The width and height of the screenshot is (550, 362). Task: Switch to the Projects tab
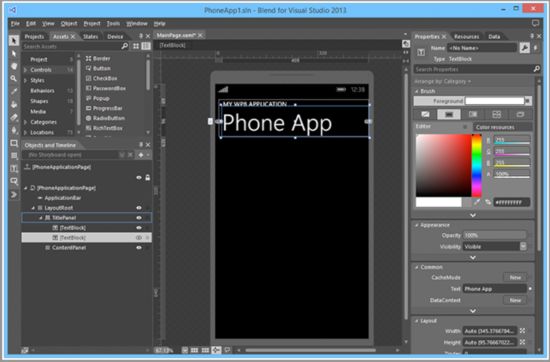pos(34,36)
